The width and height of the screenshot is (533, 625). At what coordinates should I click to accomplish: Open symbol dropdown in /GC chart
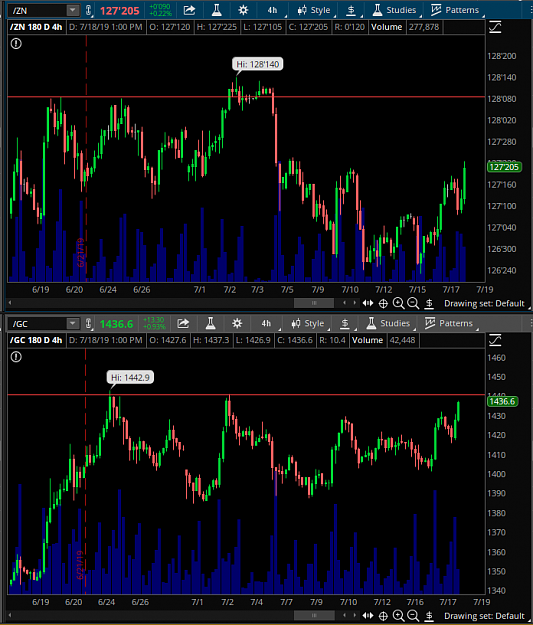[73, 323]
